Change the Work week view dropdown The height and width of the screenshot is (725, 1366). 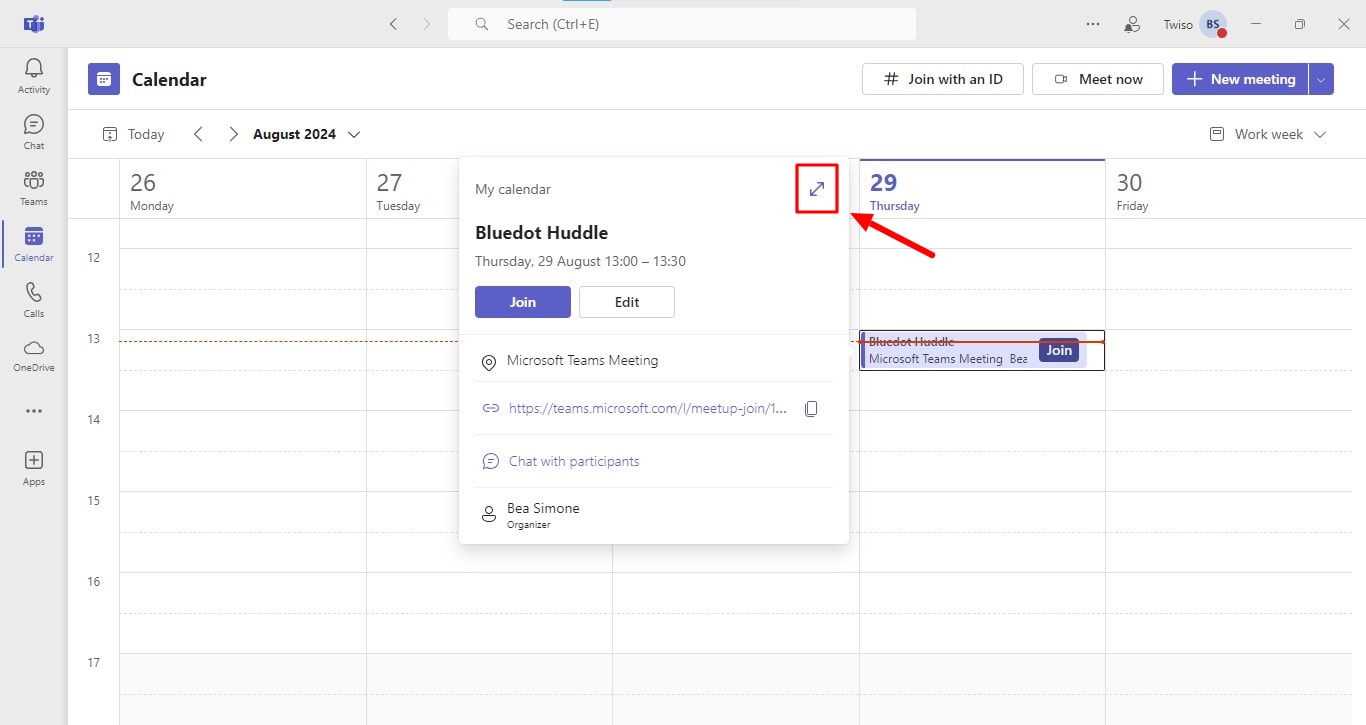click(x=1268, y=134)
